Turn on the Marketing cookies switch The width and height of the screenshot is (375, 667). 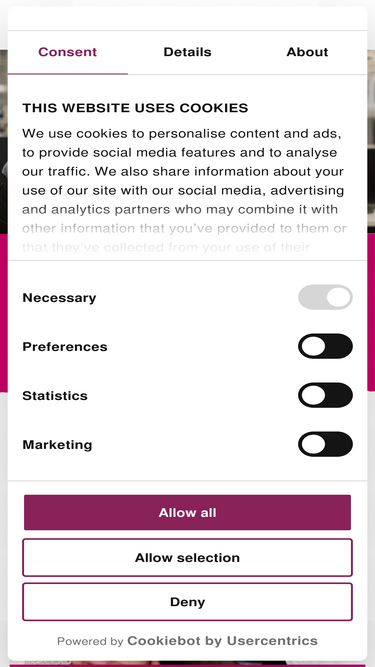tap(325, 444)
